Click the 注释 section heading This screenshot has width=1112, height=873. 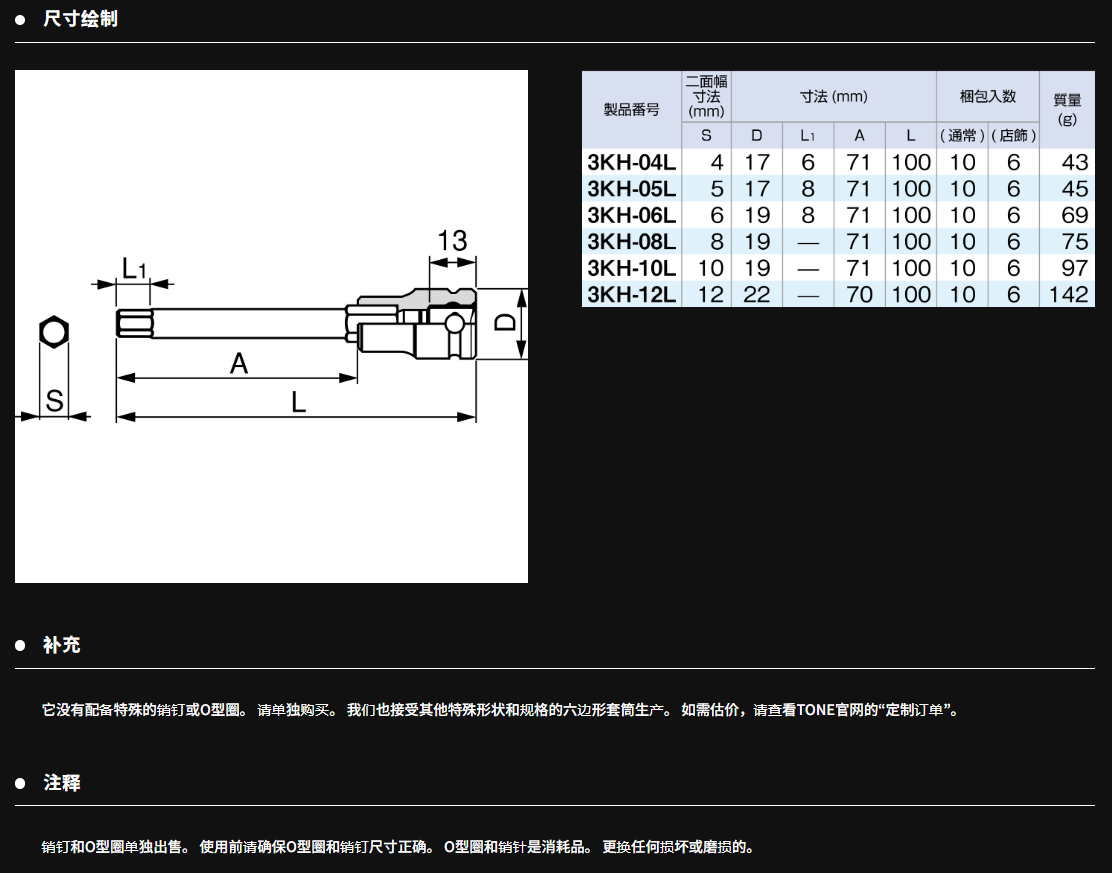click(62, 783)
